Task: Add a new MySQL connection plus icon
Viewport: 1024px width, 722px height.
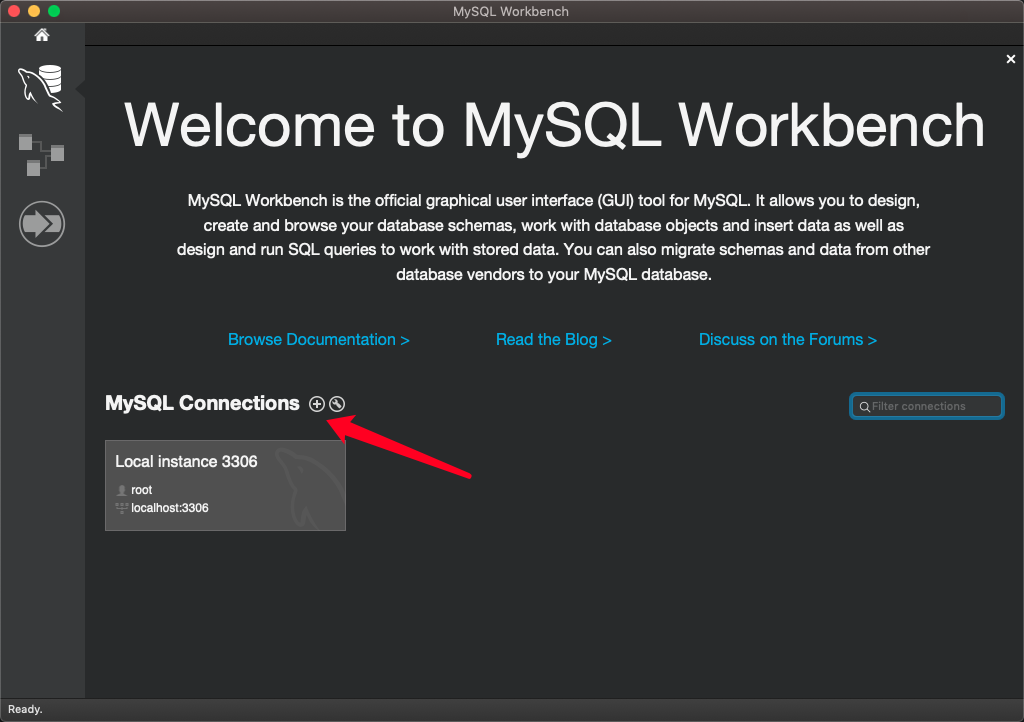Action: click(x=317, y=404)
